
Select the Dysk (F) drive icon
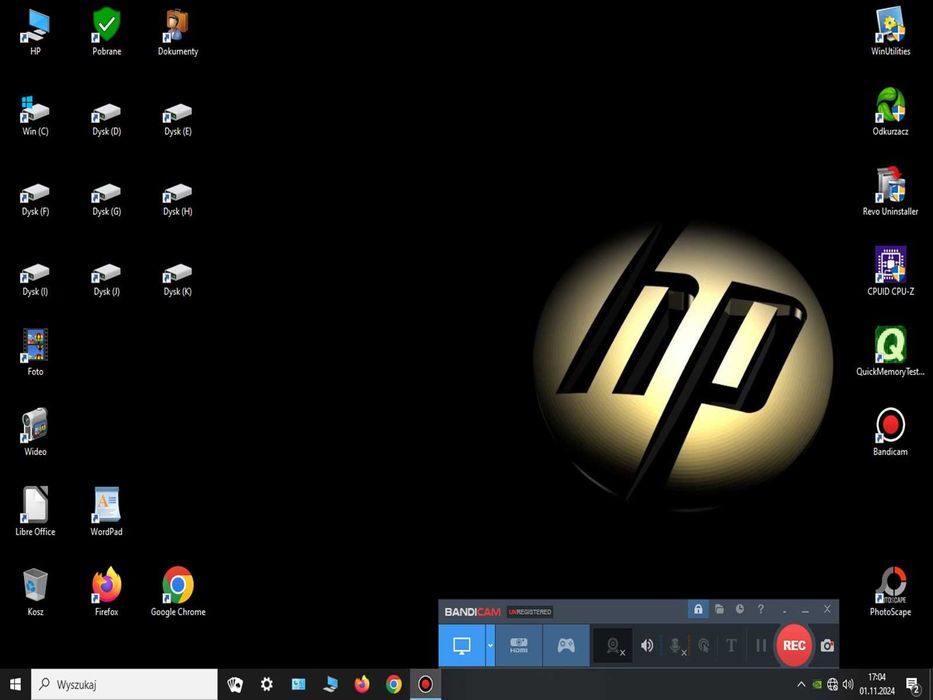(x=35, y=199)
